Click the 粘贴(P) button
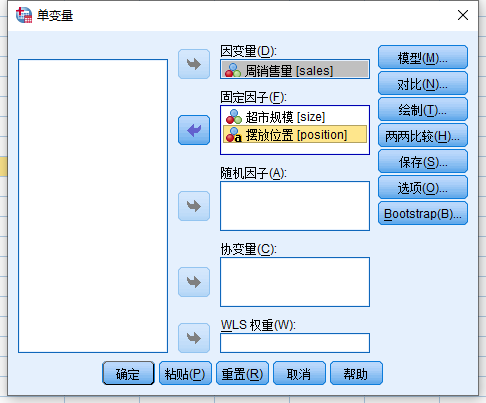This screenshot has width=486, height=403. 185,373
